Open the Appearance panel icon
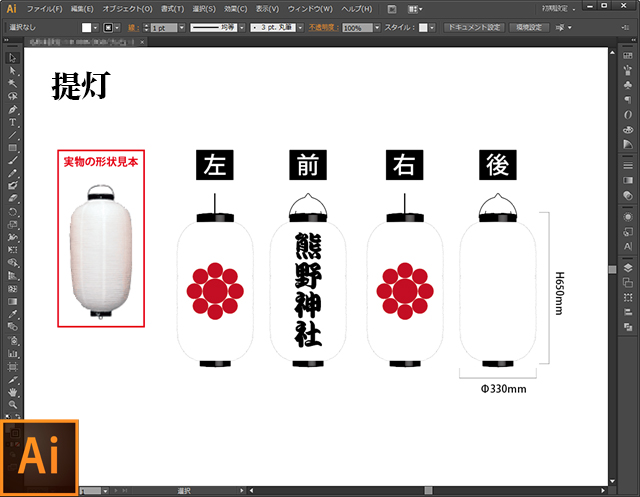 pyautogui.click(x=628, y=217)
